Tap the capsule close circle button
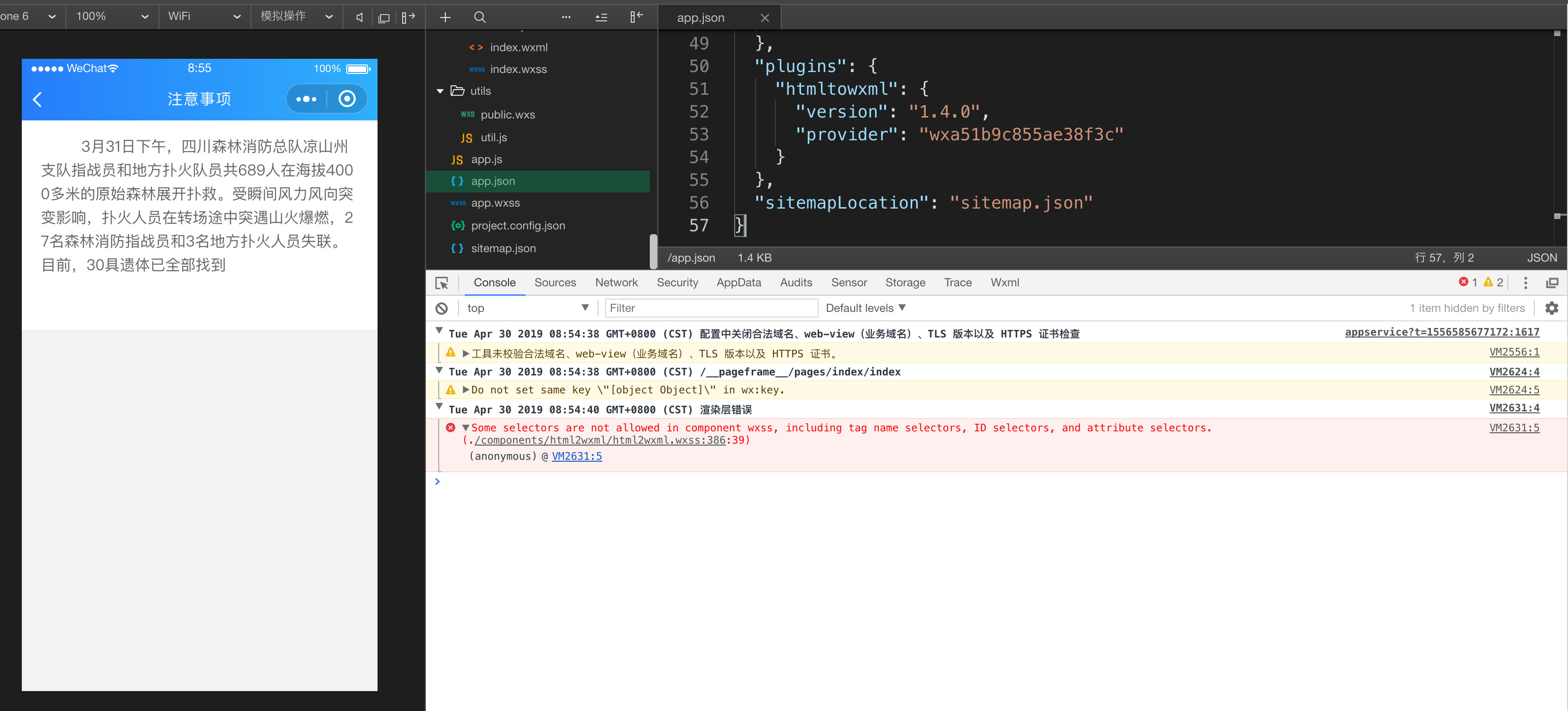Image resolution: width=1568 pixels, height=711 pixels. pos(347,99)
